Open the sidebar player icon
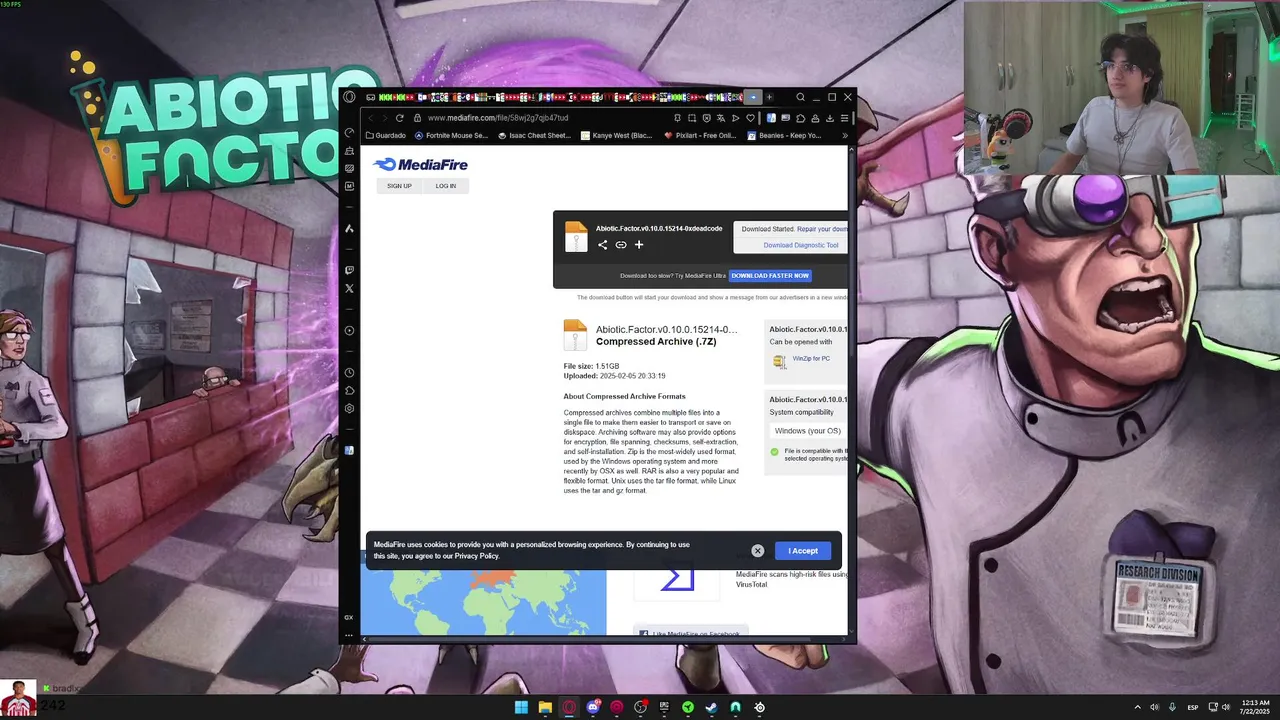The height and width of the screenshot is (720, 1280). 349,331
